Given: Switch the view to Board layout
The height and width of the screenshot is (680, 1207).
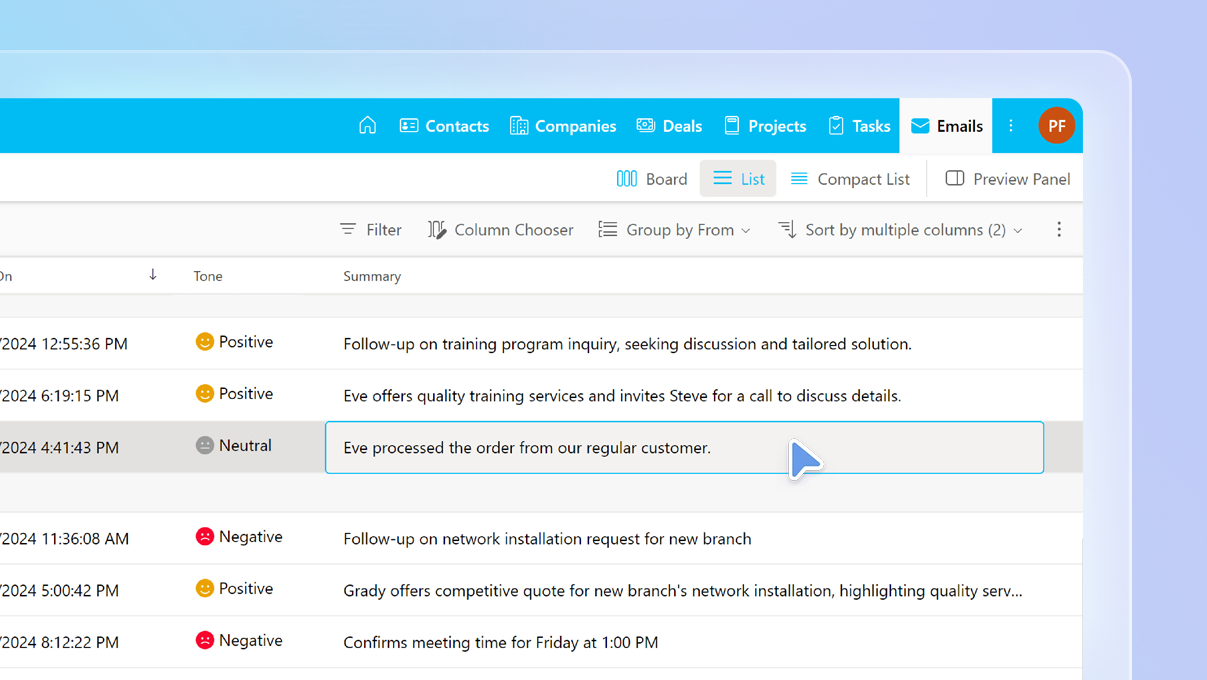Looking at the screenshot, I should pos(651,178).
